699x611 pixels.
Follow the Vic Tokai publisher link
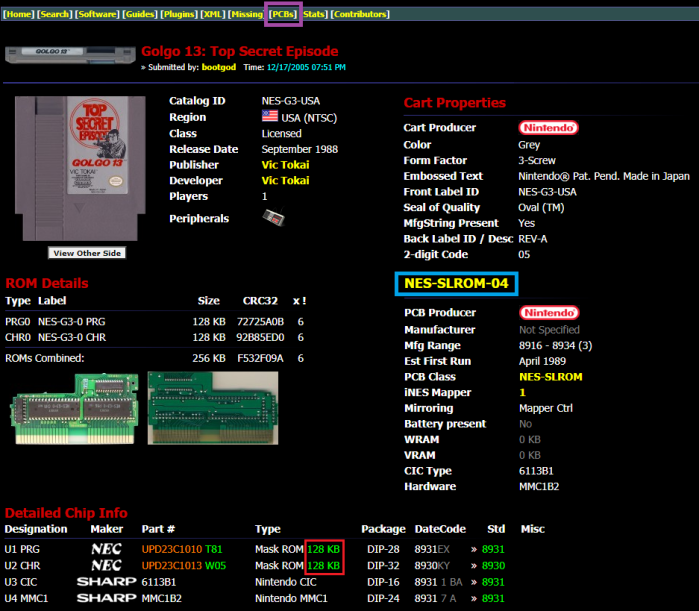285,165
